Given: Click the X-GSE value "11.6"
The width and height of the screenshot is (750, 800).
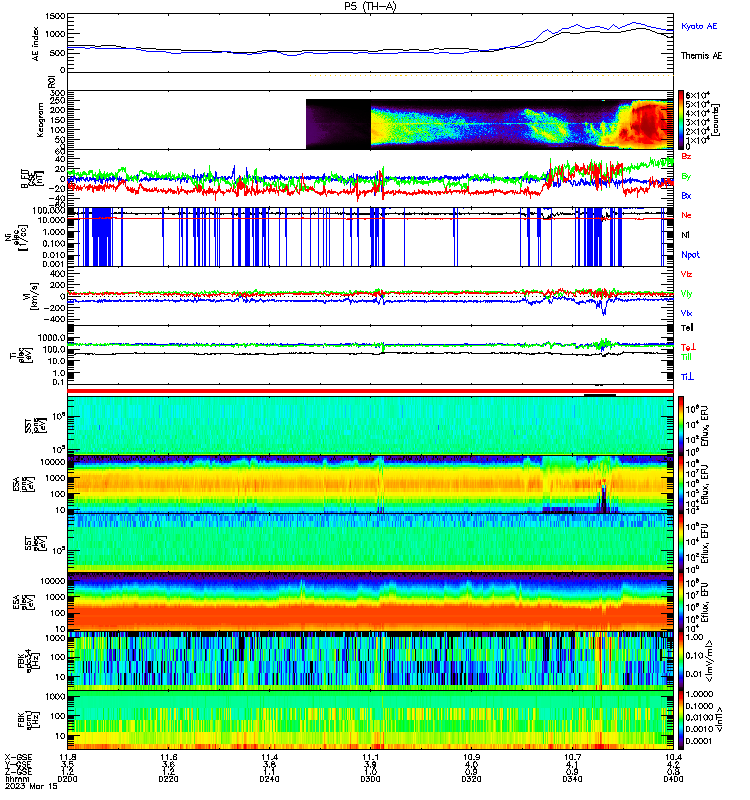Looking at the screenshot, I should click(x=168, y=757).
